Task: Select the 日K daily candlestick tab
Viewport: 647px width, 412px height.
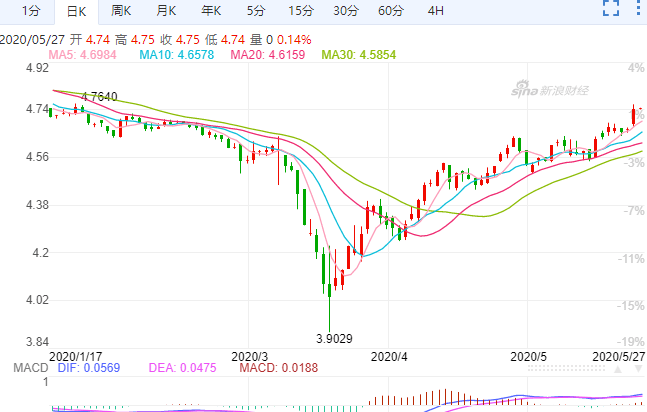Action: tap(77, 12)
